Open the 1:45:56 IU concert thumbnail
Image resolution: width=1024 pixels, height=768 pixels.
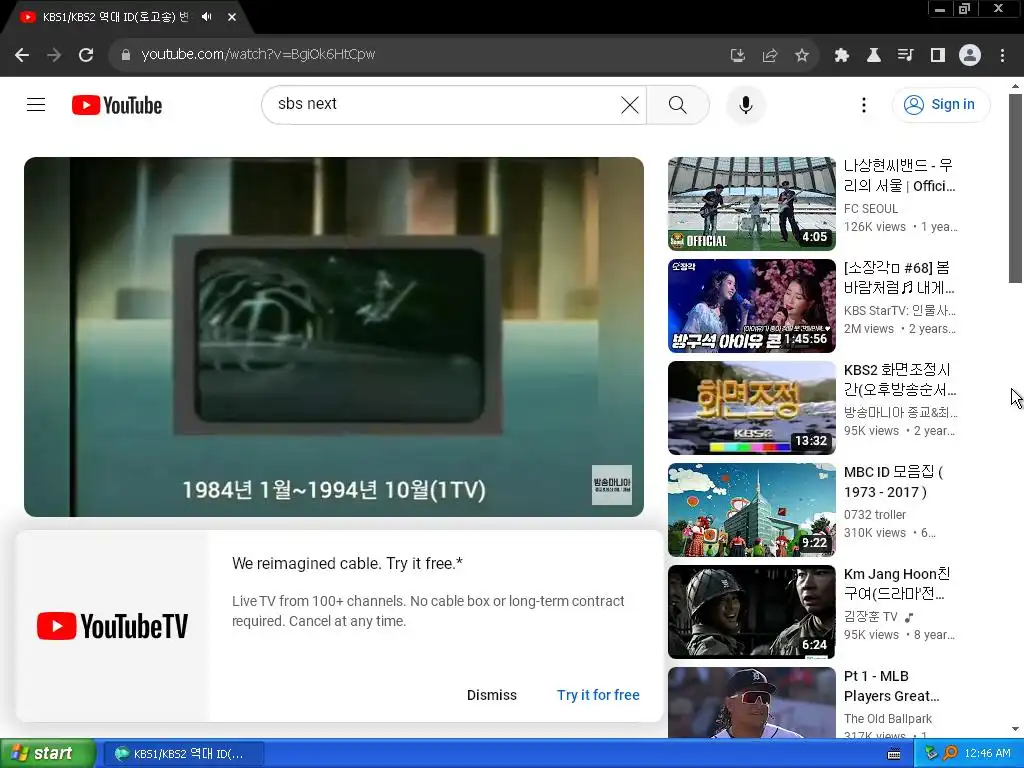(752, 306)
